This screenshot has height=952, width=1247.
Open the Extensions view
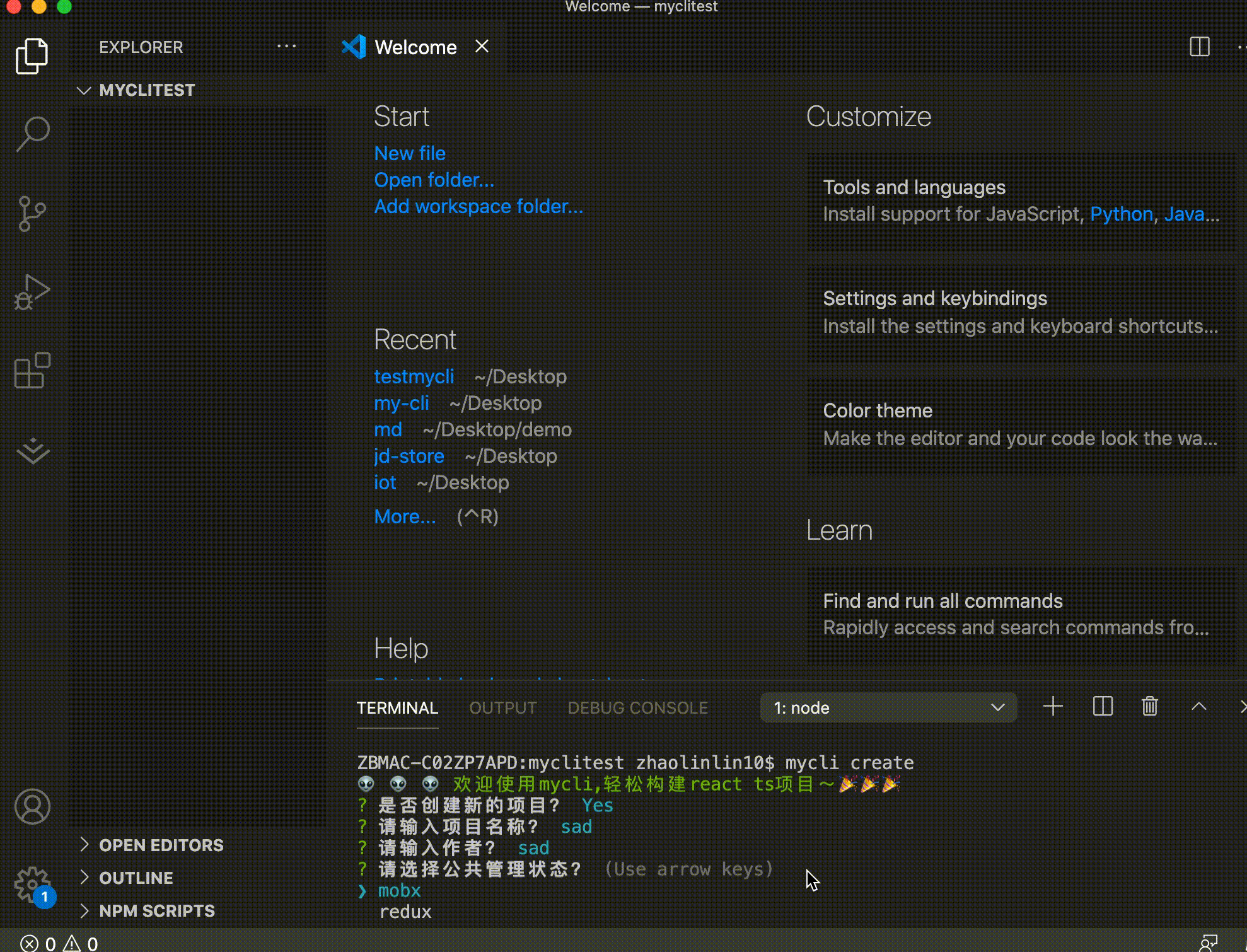click(32, 370)
